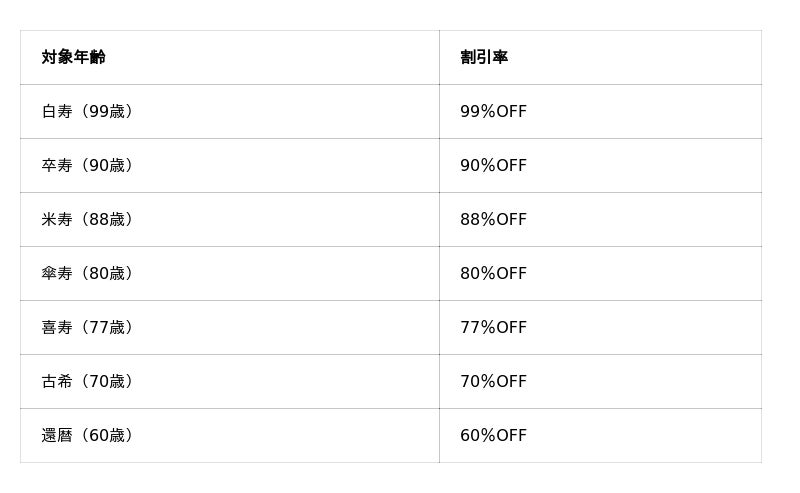Click the 割引率 column header
Image resolution: width=800 pixels, height=493 pixels.
(484, 57)
